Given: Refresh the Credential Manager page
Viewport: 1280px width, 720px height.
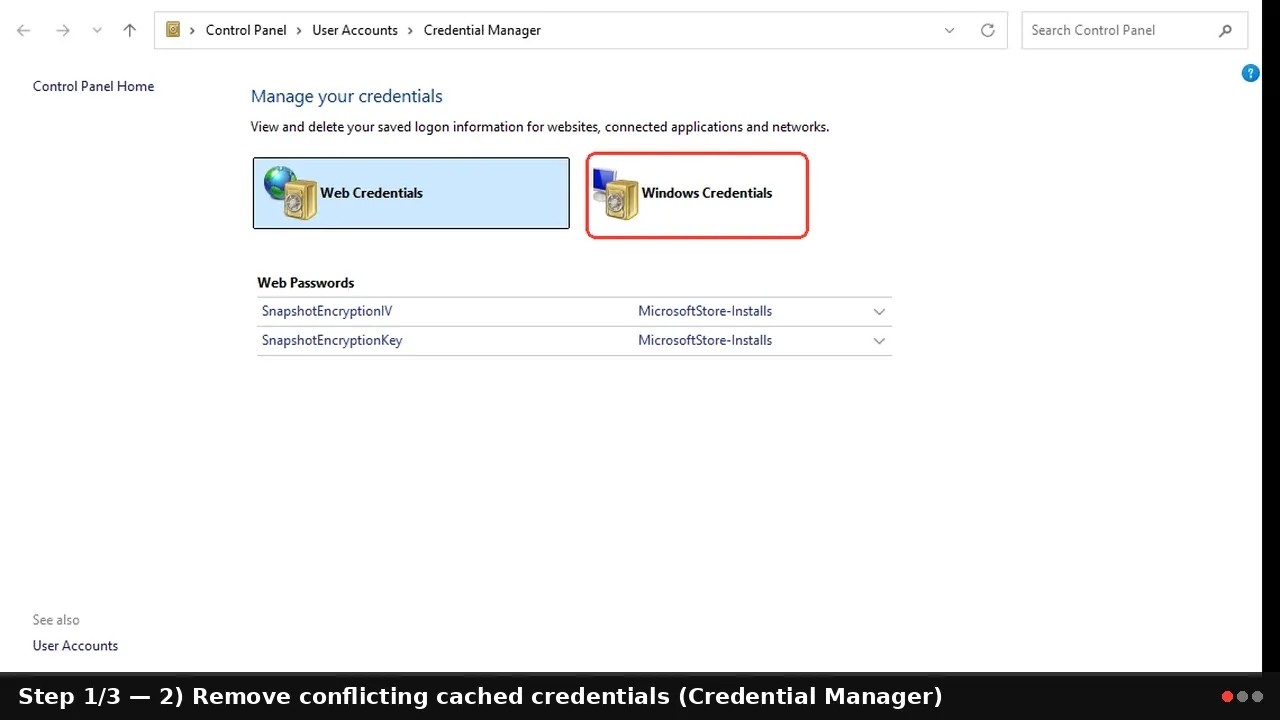Looking at the screenshot, I should pos(988,30).
